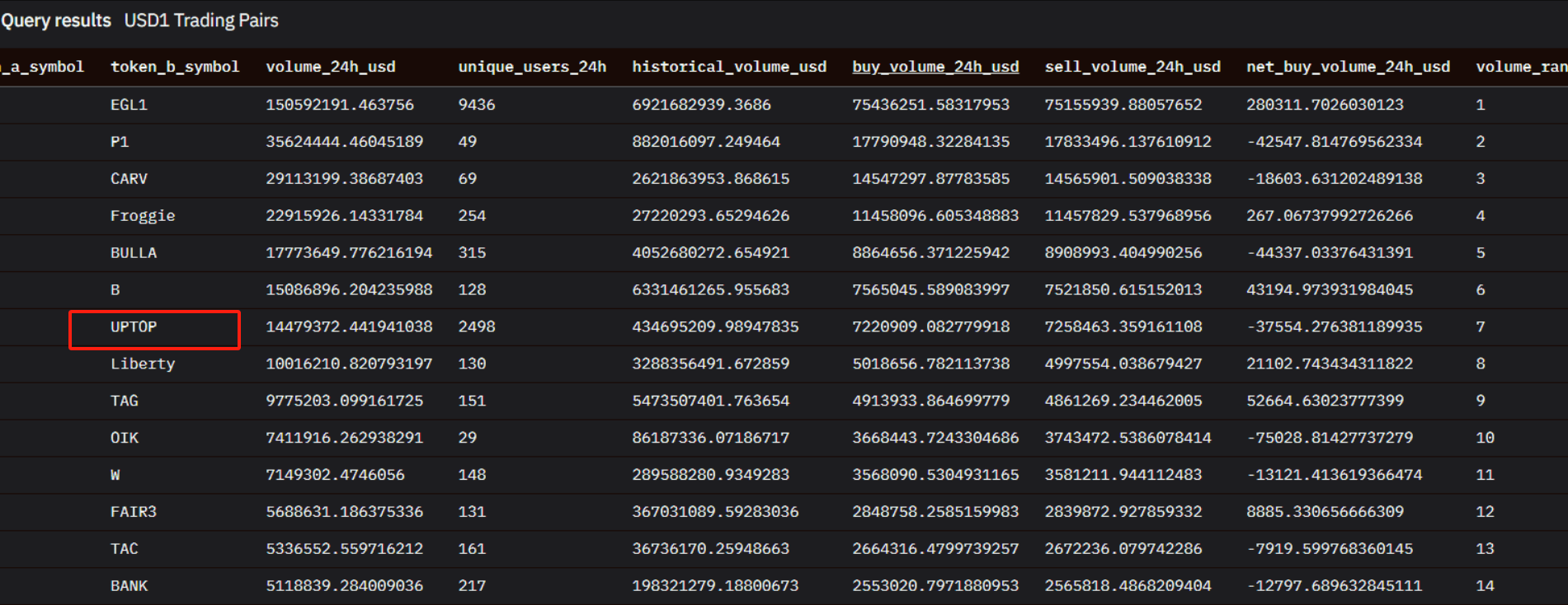This screenshot has height=605, width=1568.
Task: Click unique users value 217
Action: tap(472, 586)
